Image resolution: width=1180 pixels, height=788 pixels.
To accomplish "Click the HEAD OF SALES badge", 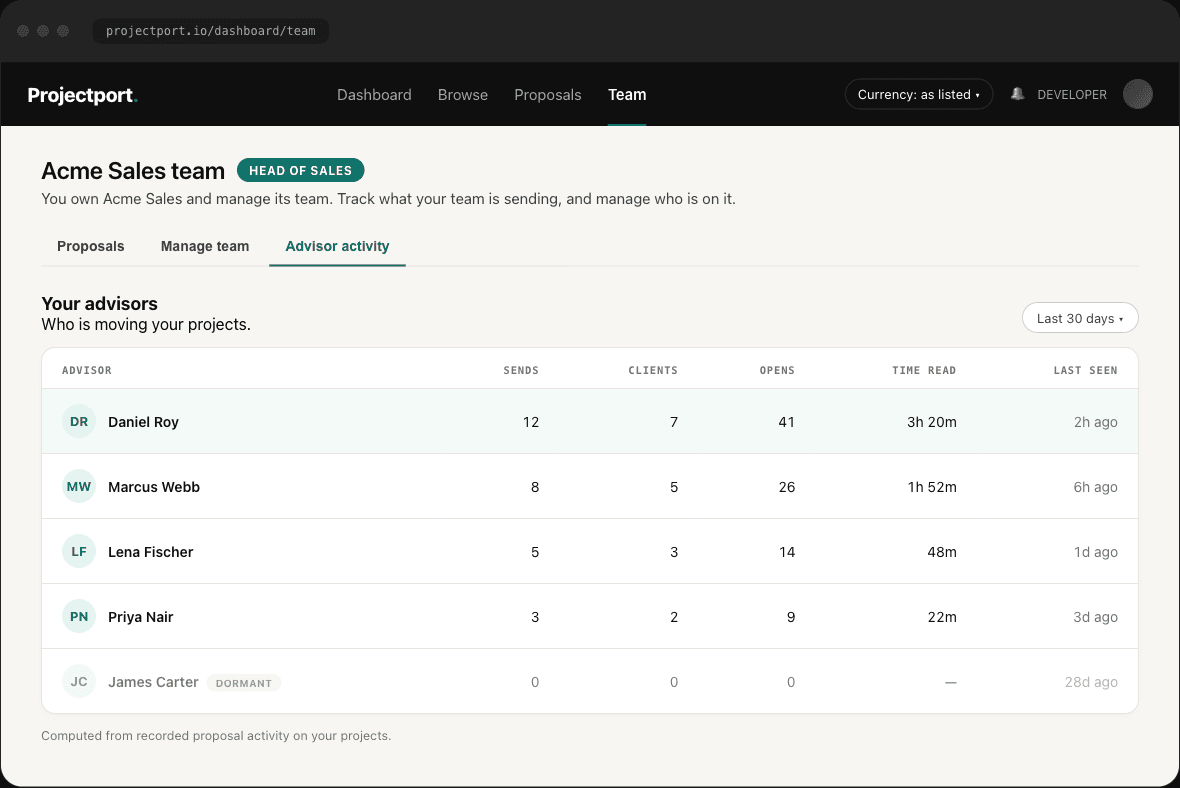I will point(300,170).
